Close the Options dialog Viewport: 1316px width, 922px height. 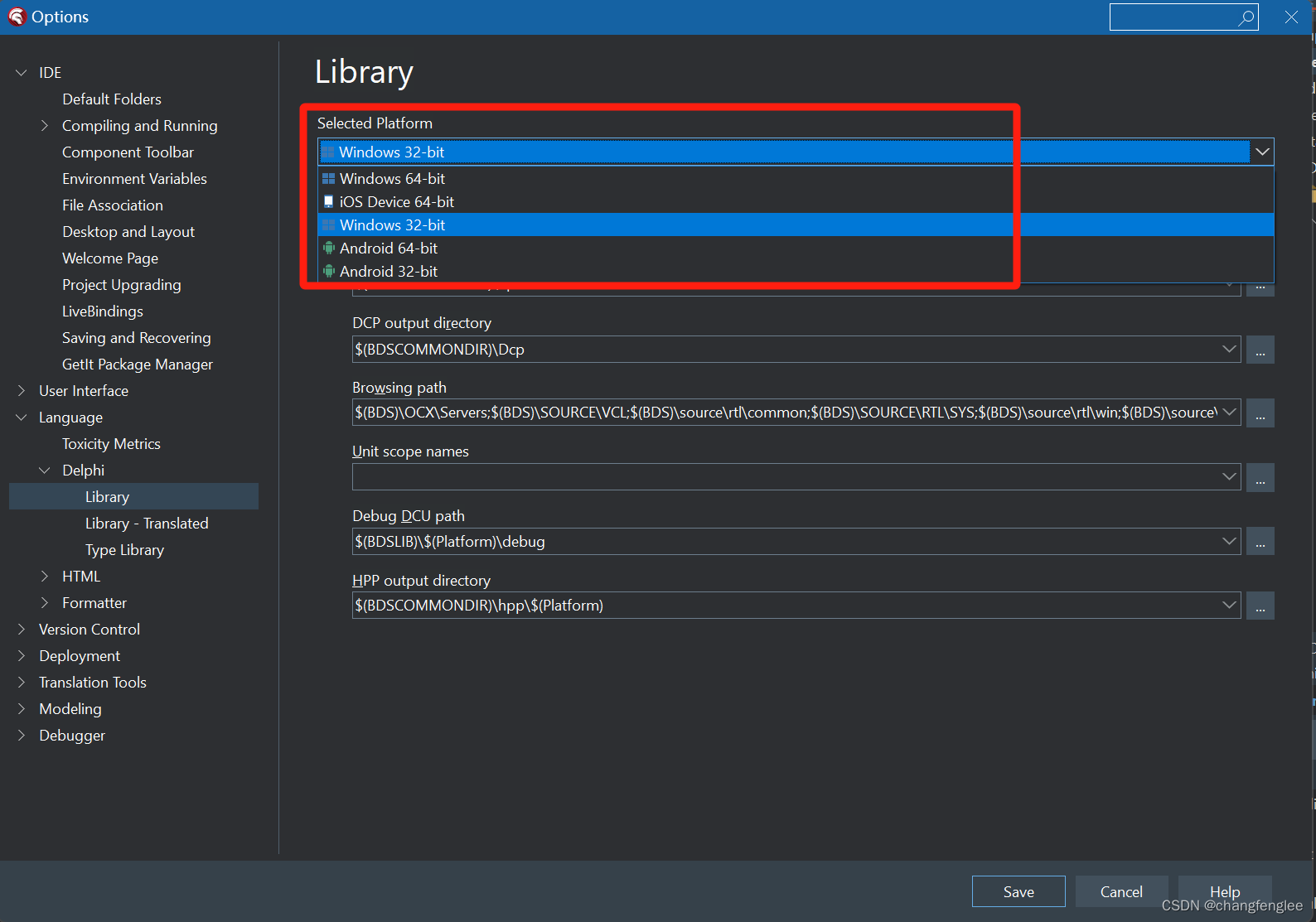click(1291, 17)
